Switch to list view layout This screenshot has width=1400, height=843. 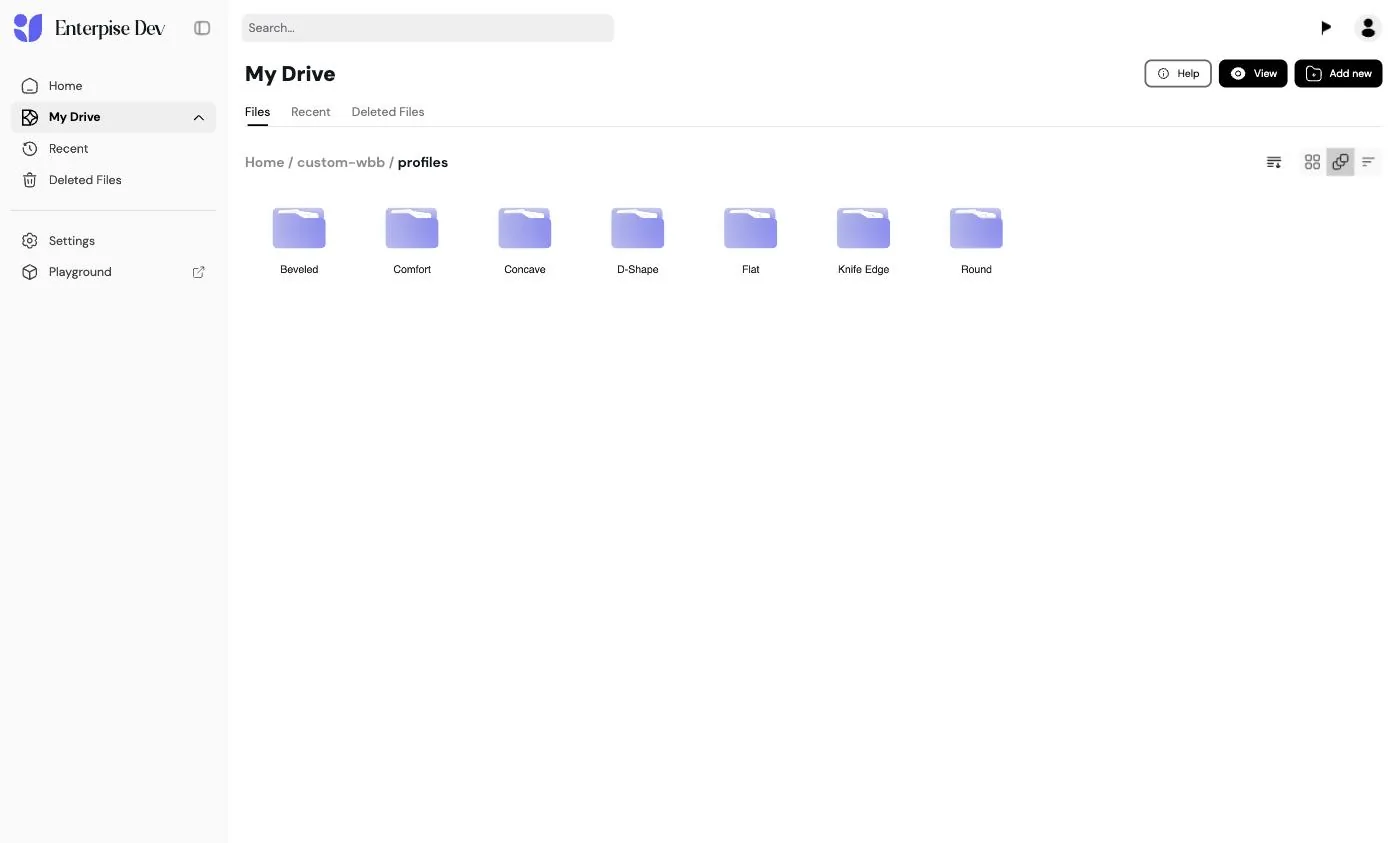(x=1368, y=162)
